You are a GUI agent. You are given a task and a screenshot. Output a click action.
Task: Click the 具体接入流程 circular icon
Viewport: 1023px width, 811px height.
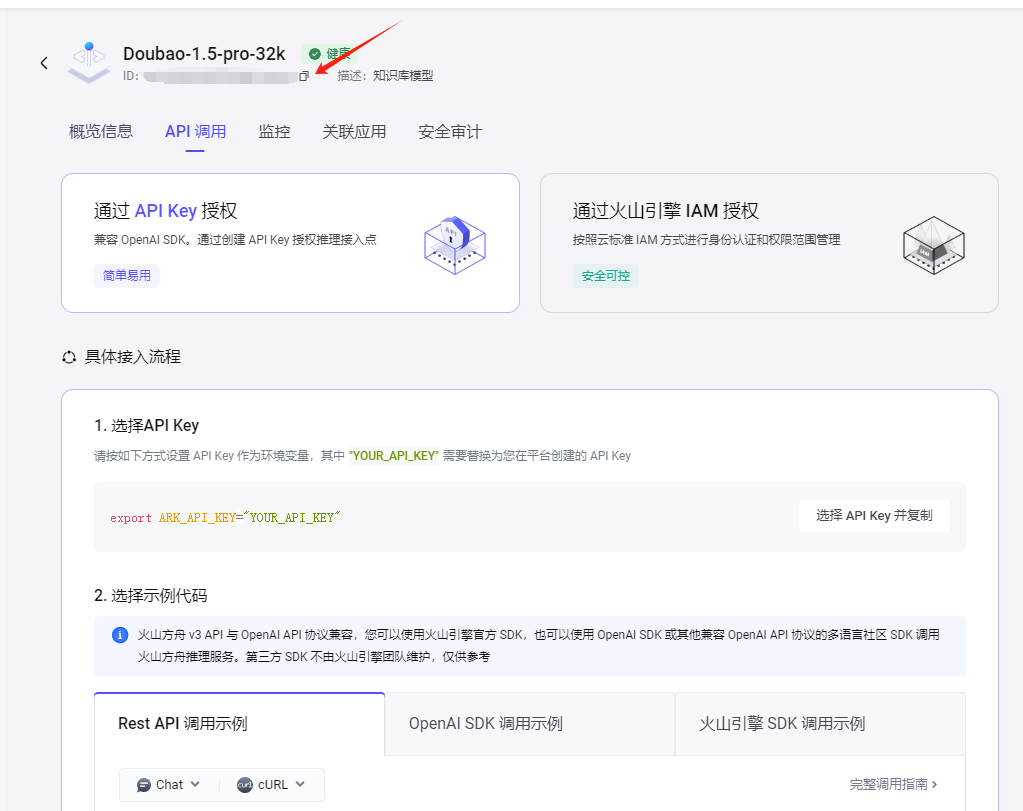(x=69, y=357)
